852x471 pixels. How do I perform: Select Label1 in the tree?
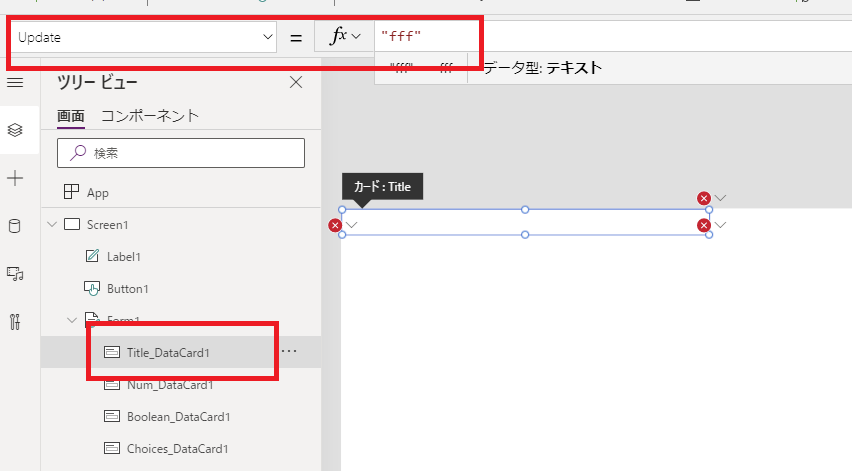point(124,257)
